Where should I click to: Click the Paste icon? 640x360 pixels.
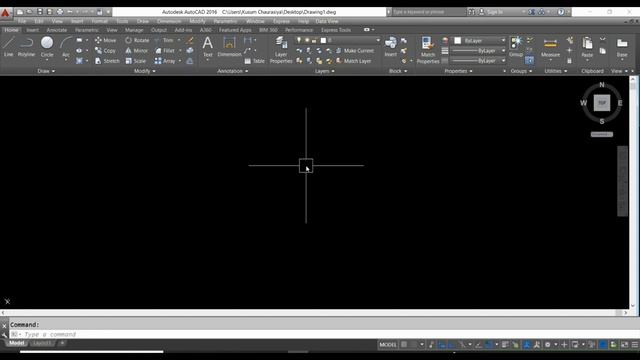587,47
